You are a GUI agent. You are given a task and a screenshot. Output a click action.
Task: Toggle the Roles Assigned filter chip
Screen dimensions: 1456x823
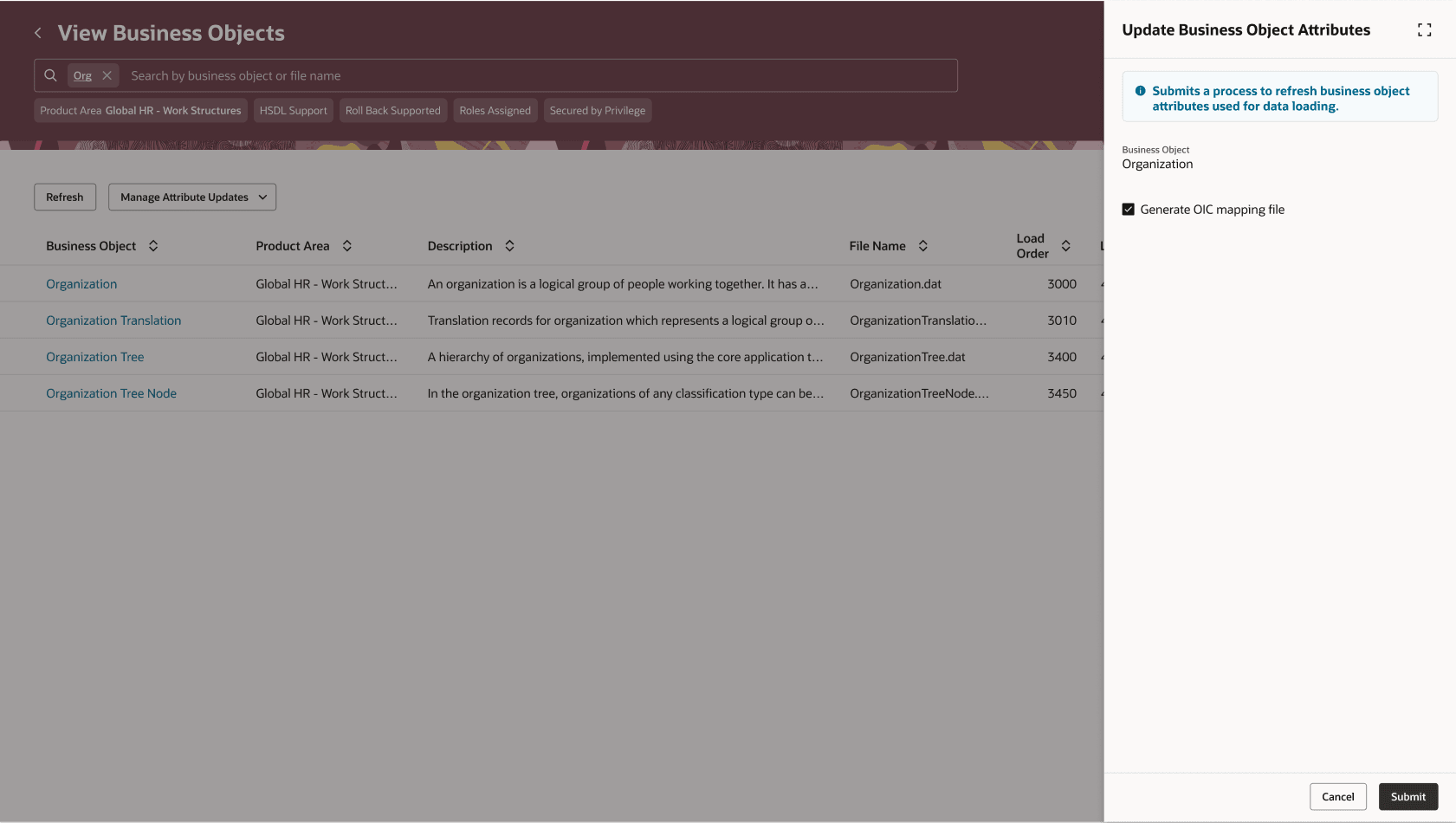(x=495, y=111)
